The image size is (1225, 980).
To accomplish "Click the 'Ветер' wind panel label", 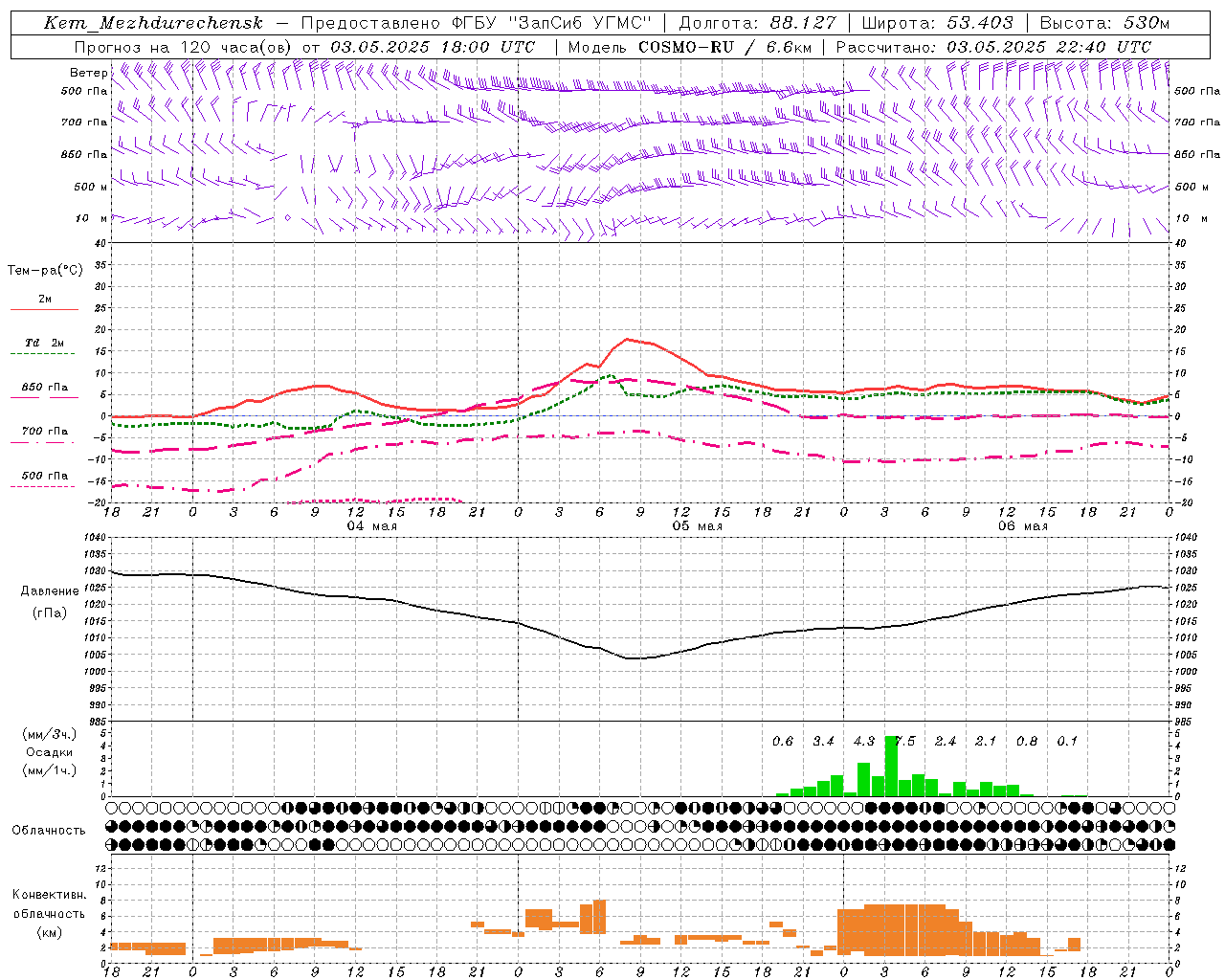I will click(x=89, y=73).
